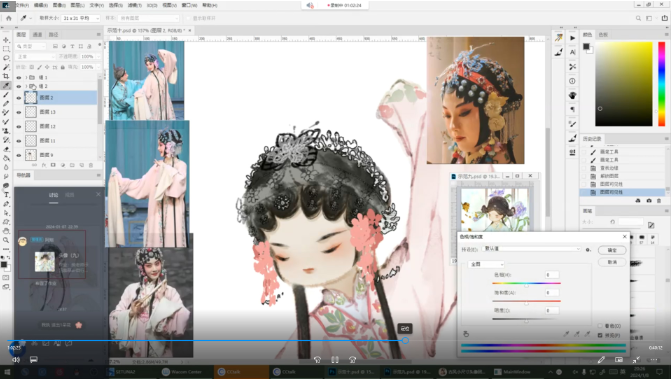Switch to the 通道 channels tab
The width and height of the screenshot is (672, 379).
tap(37, 34)
